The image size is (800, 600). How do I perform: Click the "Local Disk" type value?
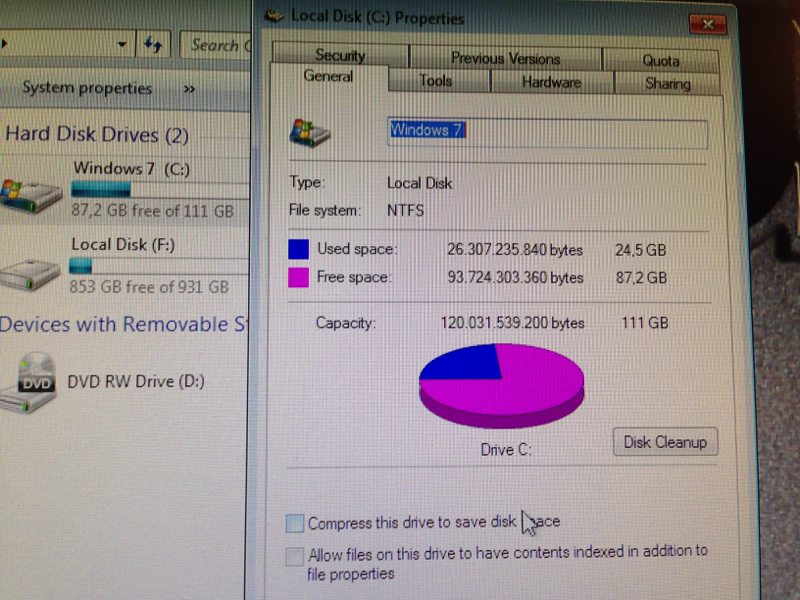pos(419,184)
